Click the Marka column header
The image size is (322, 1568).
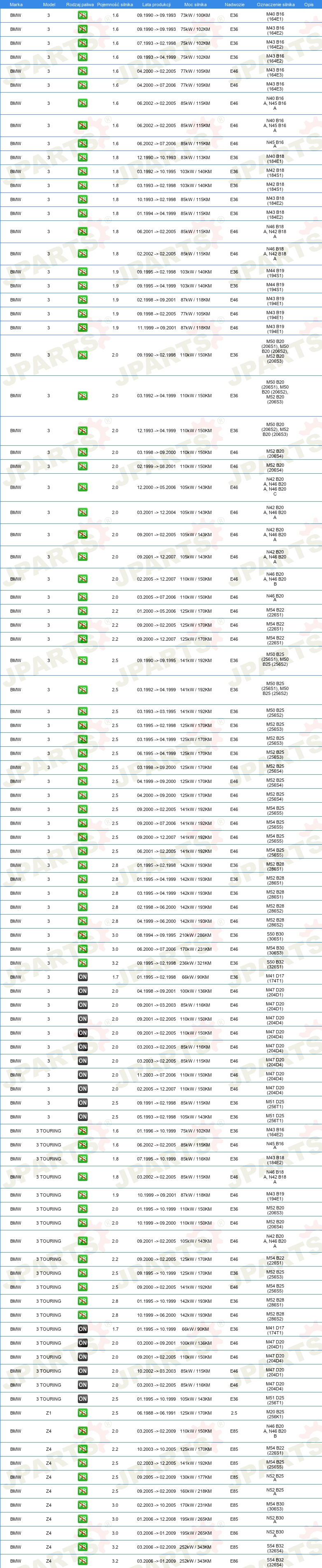coord(16,4)
